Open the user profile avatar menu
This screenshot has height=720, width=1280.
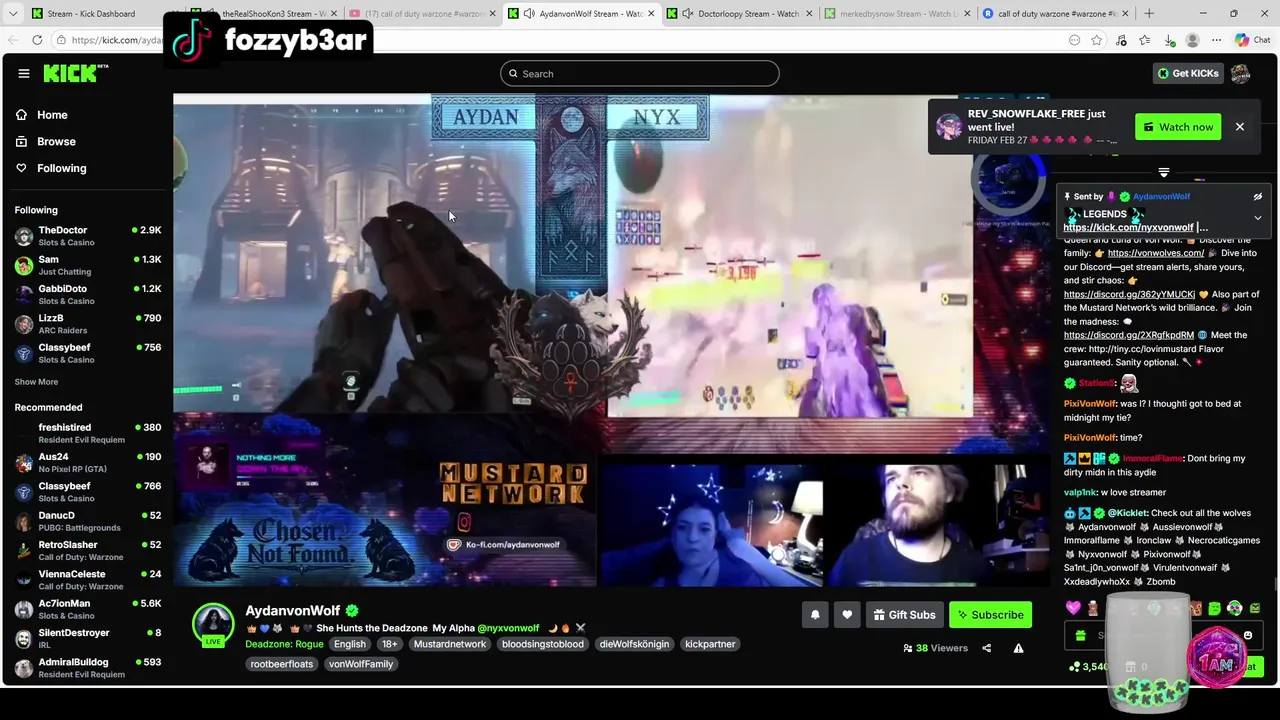click(1241, 73)
